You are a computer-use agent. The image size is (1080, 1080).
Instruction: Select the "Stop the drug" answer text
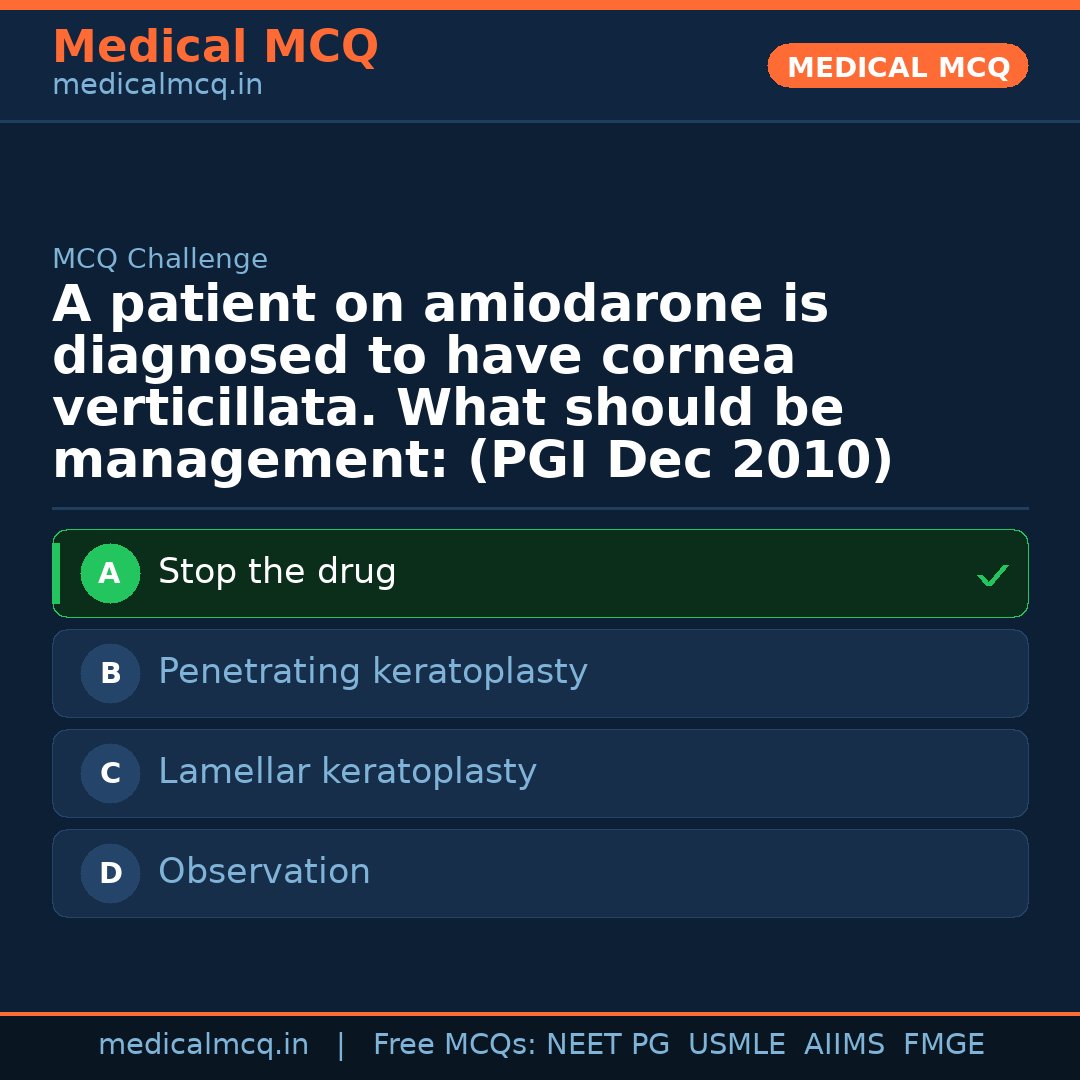click(277, 572)
